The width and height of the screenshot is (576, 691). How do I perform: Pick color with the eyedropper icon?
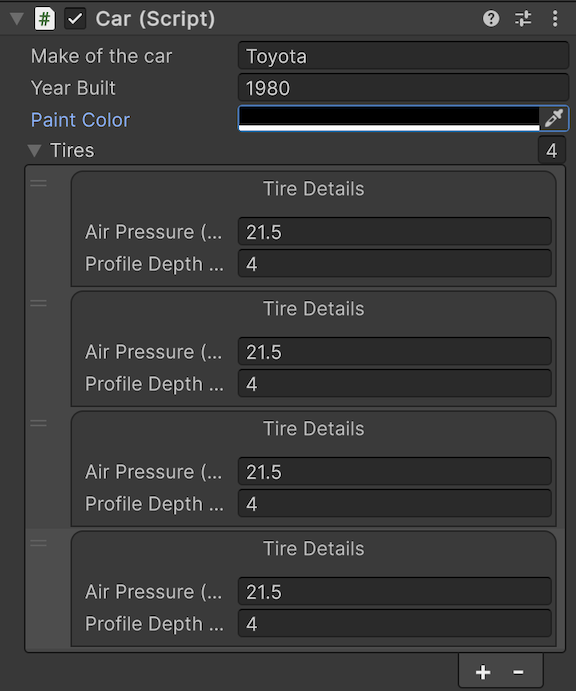point(554,118)
